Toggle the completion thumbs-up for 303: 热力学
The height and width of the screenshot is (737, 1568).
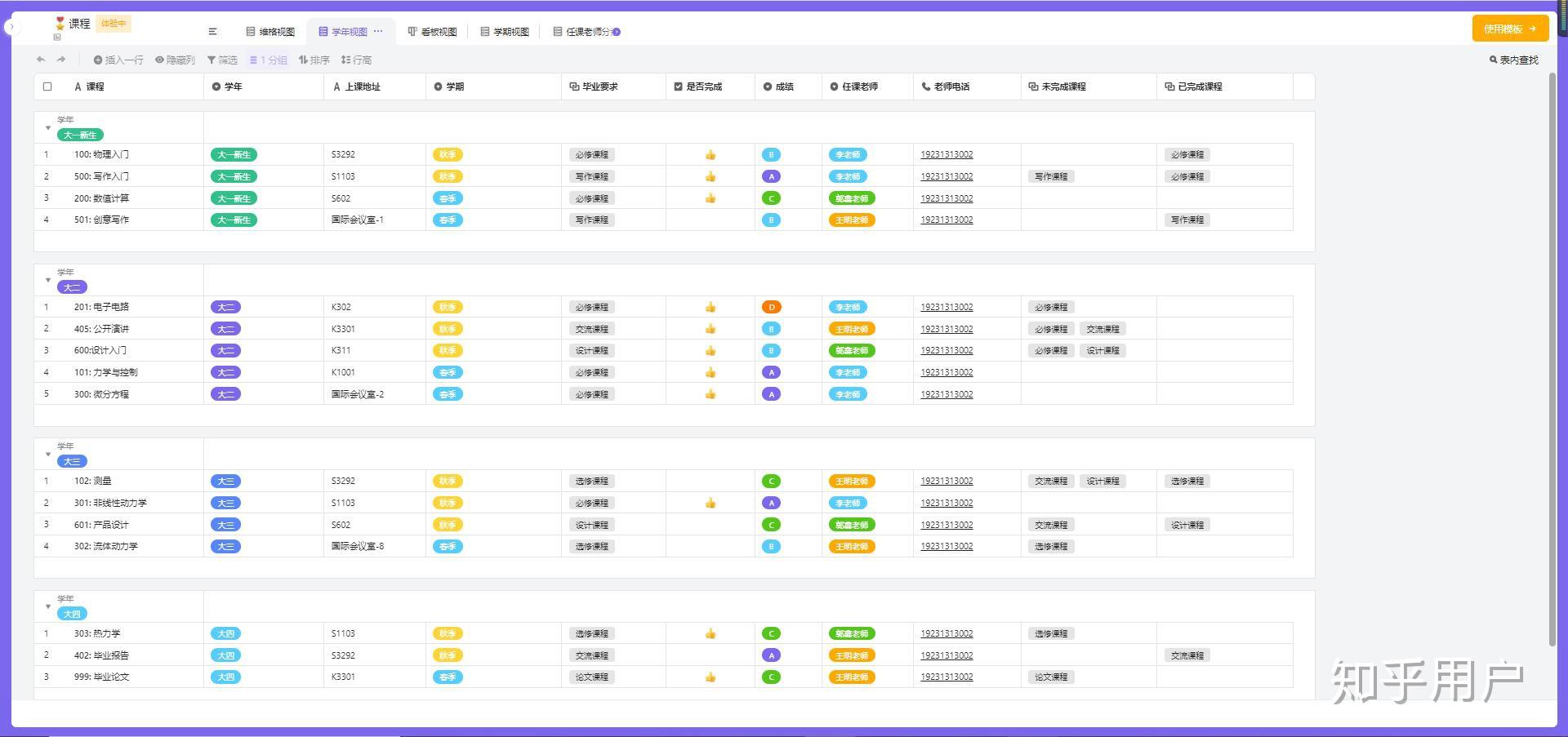(x=710, y=633)
